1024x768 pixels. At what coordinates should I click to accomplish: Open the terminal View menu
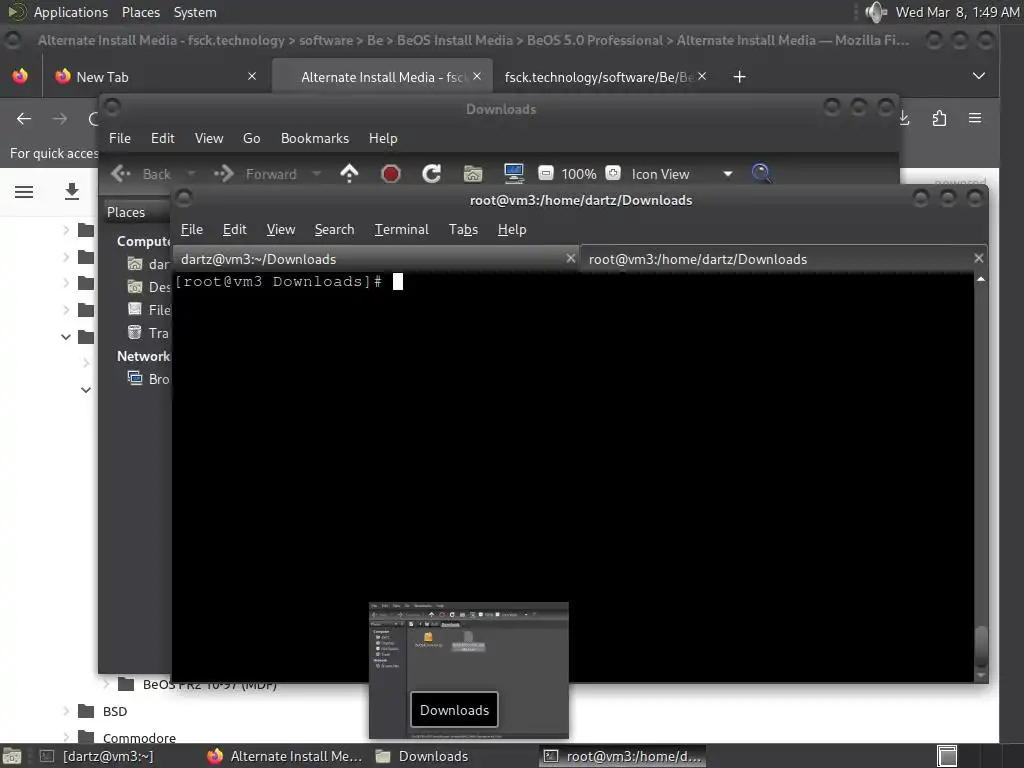[x=281, y=229]
